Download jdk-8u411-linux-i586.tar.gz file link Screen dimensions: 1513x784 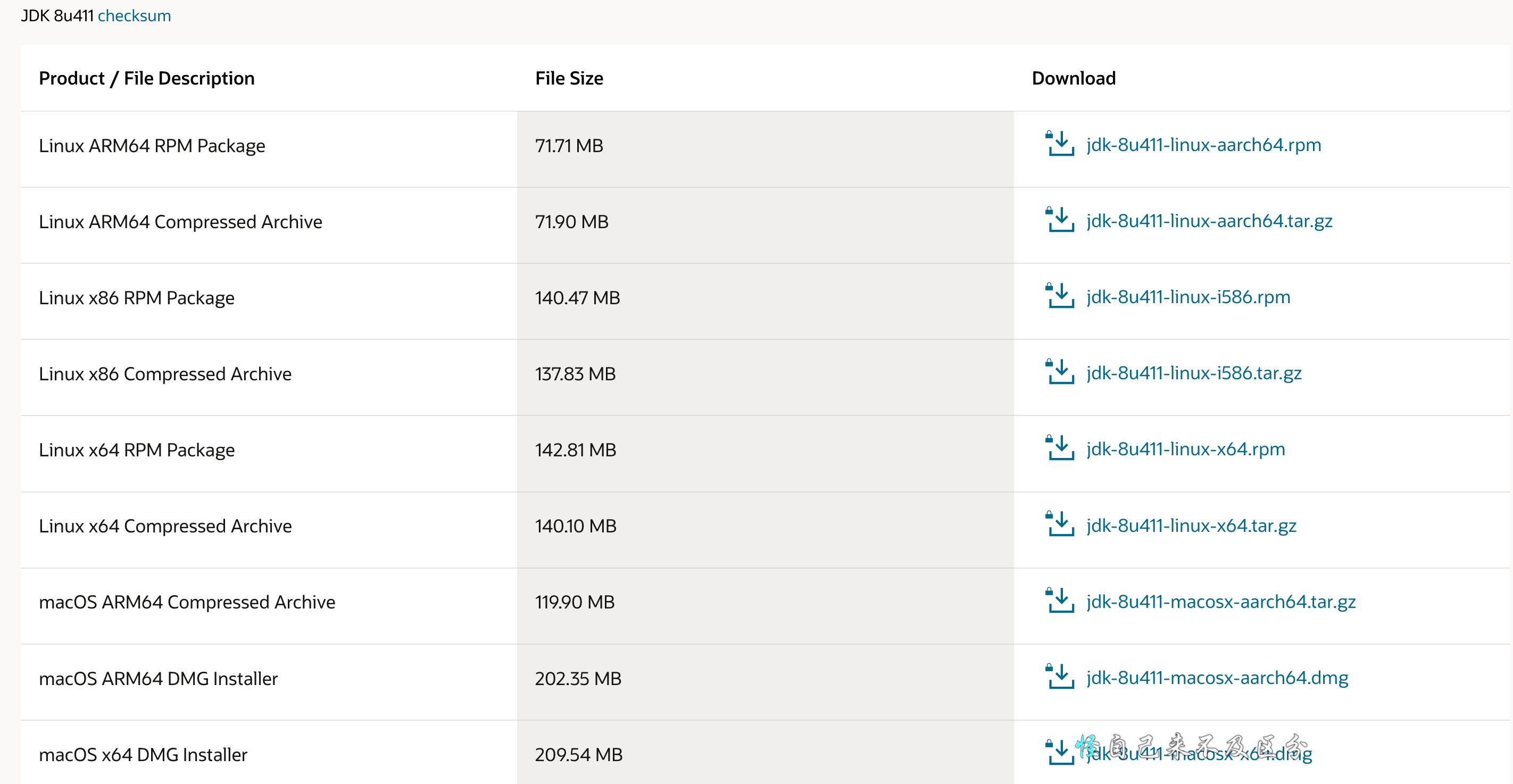click(x=1194, y=373)
